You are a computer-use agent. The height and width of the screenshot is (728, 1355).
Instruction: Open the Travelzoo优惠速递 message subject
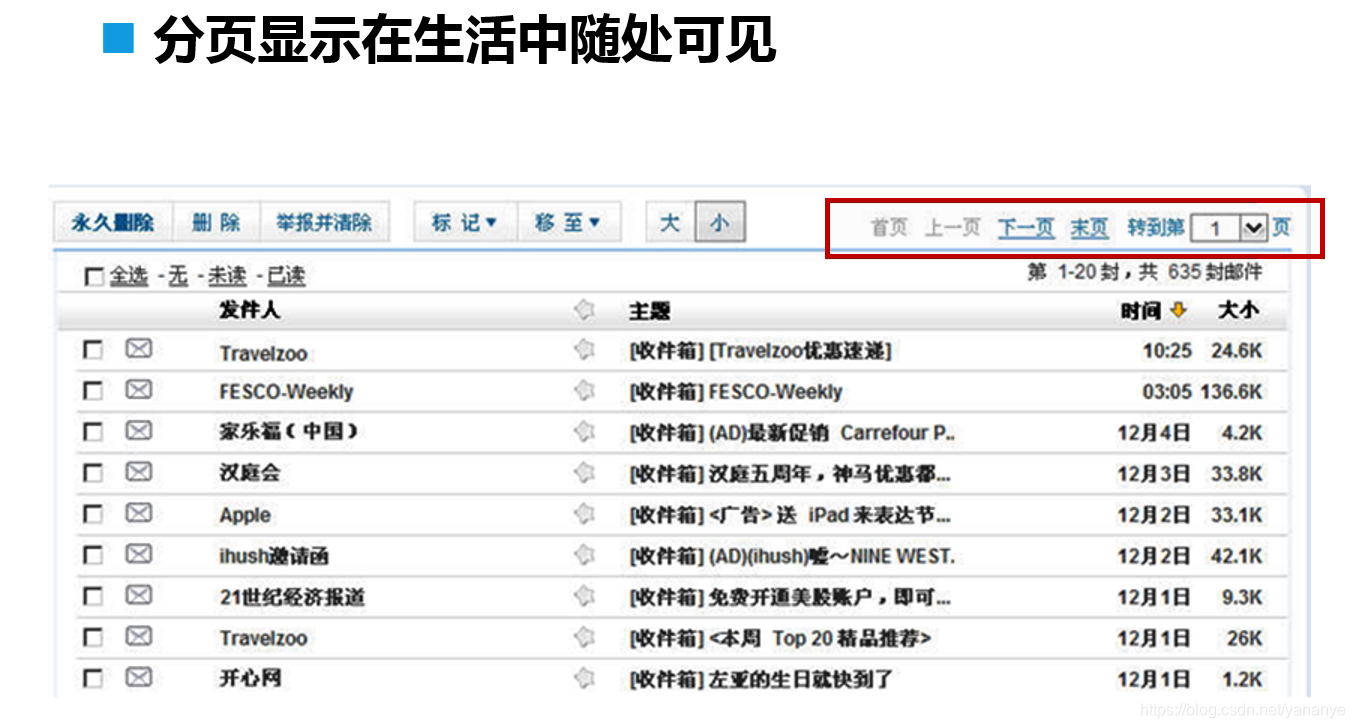click(760, 351)
